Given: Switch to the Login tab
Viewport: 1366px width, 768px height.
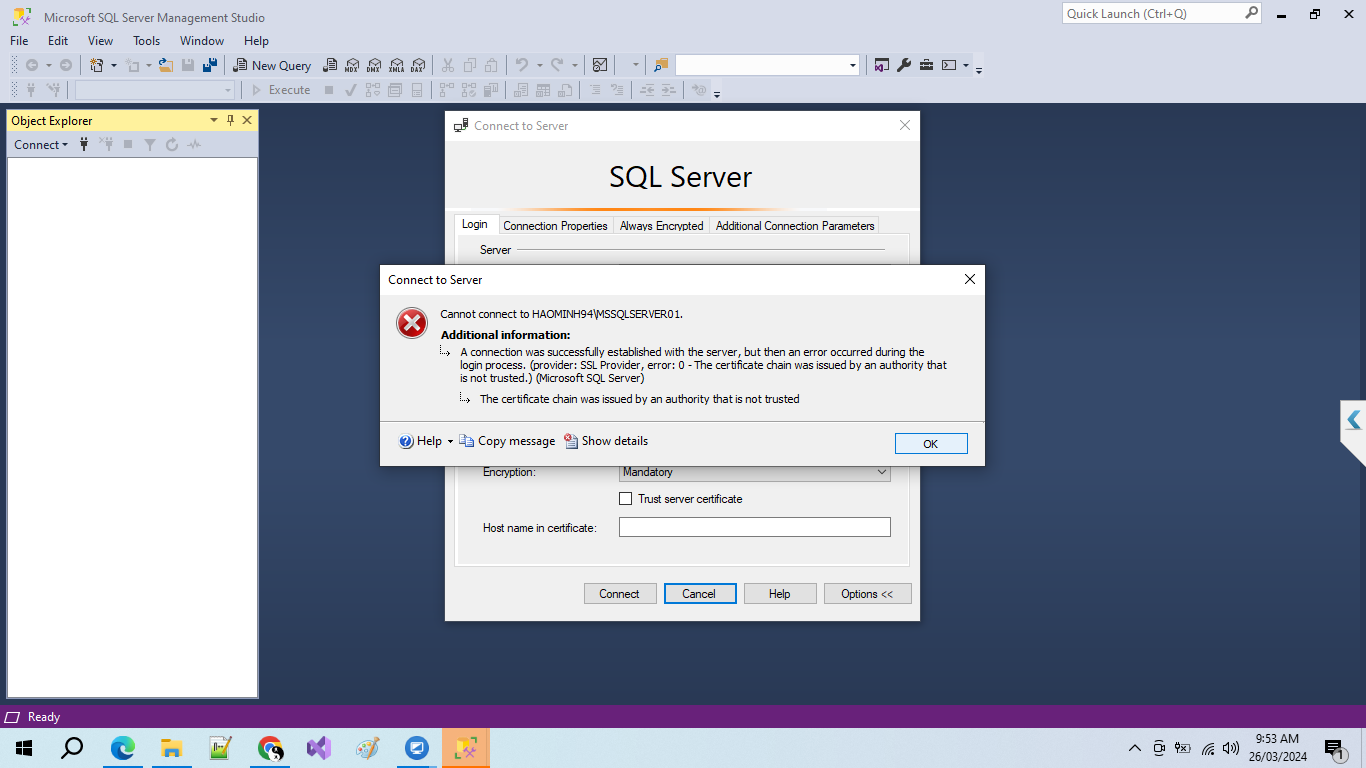Looking at the screenshot, I should click(x=475, y=225).
